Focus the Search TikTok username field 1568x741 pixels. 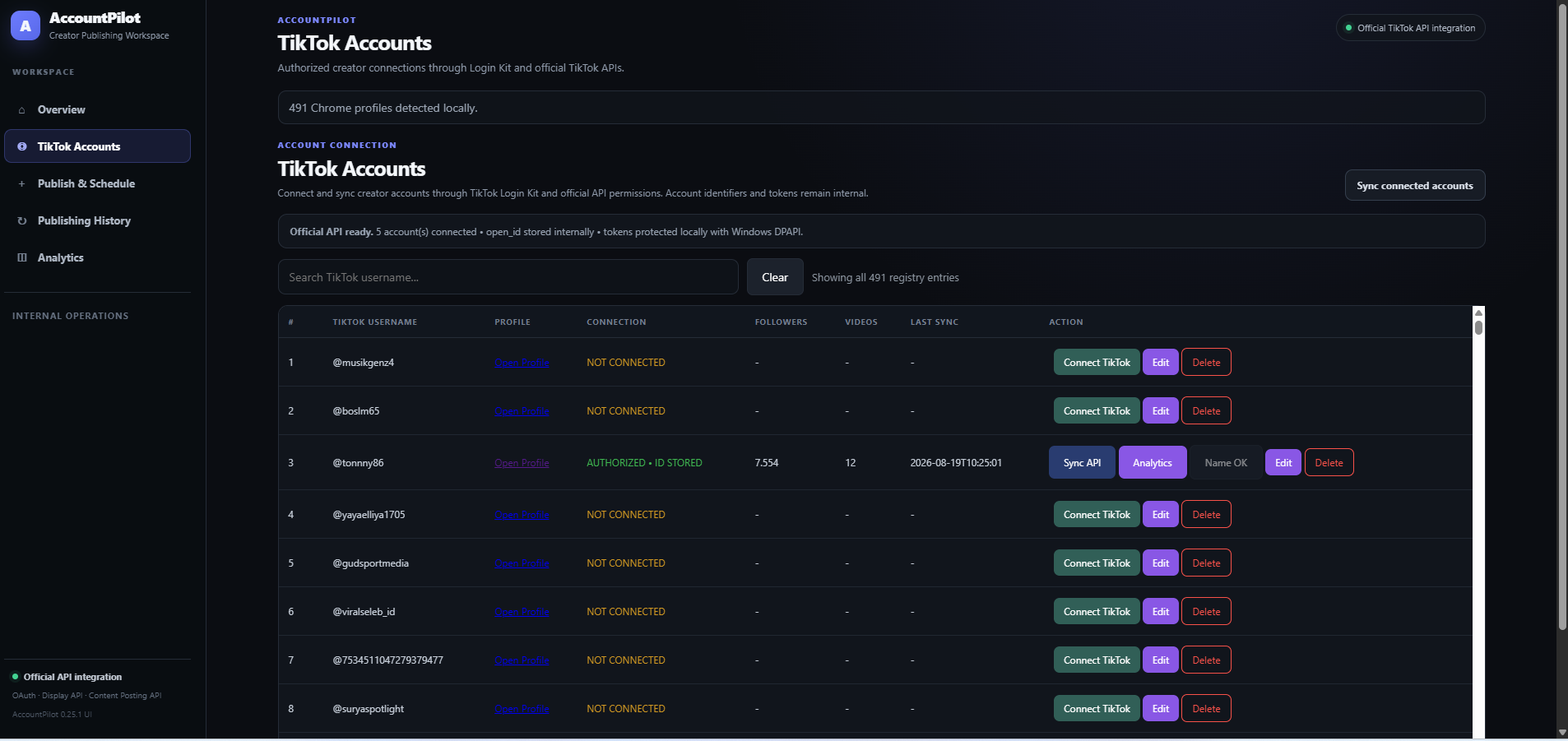pos(508,277)
